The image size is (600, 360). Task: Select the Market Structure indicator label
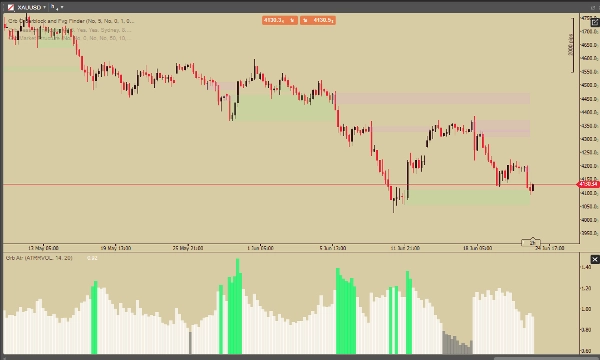[69, 38]
